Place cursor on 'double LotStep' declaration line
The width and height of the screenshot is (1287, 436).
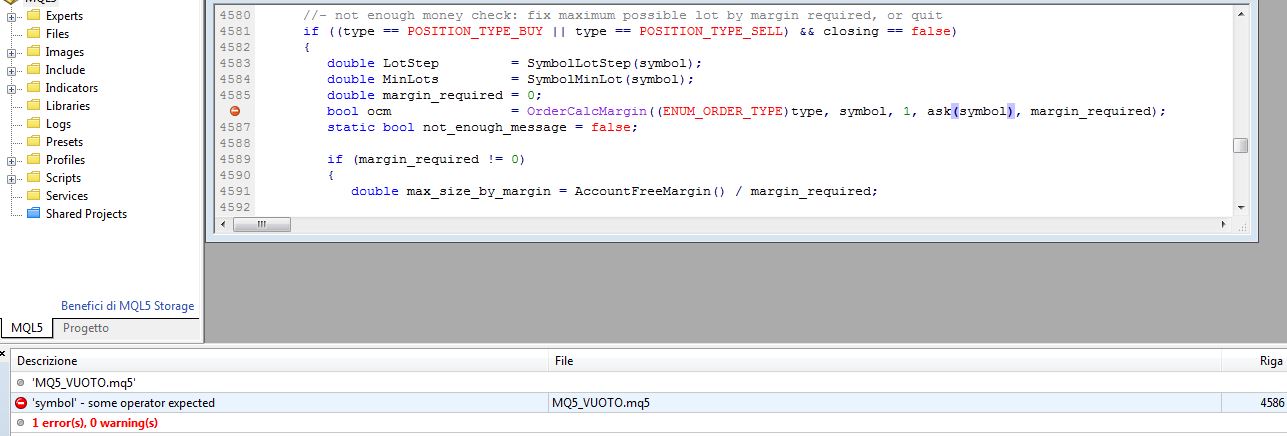click(514, 63)
